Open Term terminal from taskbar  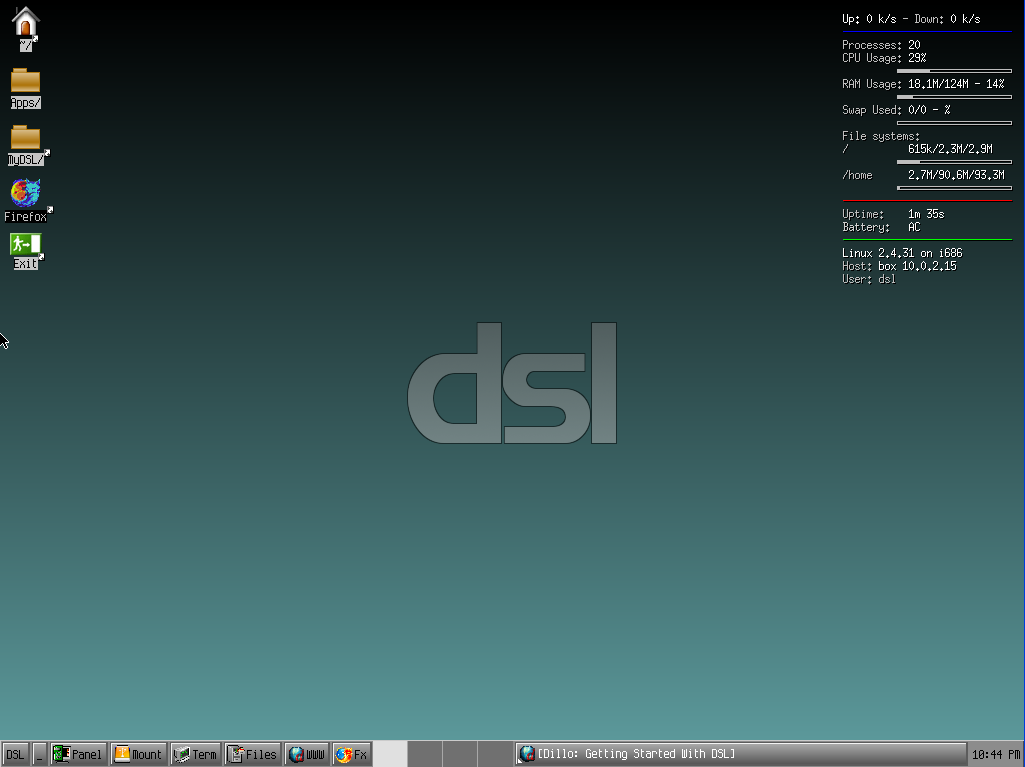(195, 755)
